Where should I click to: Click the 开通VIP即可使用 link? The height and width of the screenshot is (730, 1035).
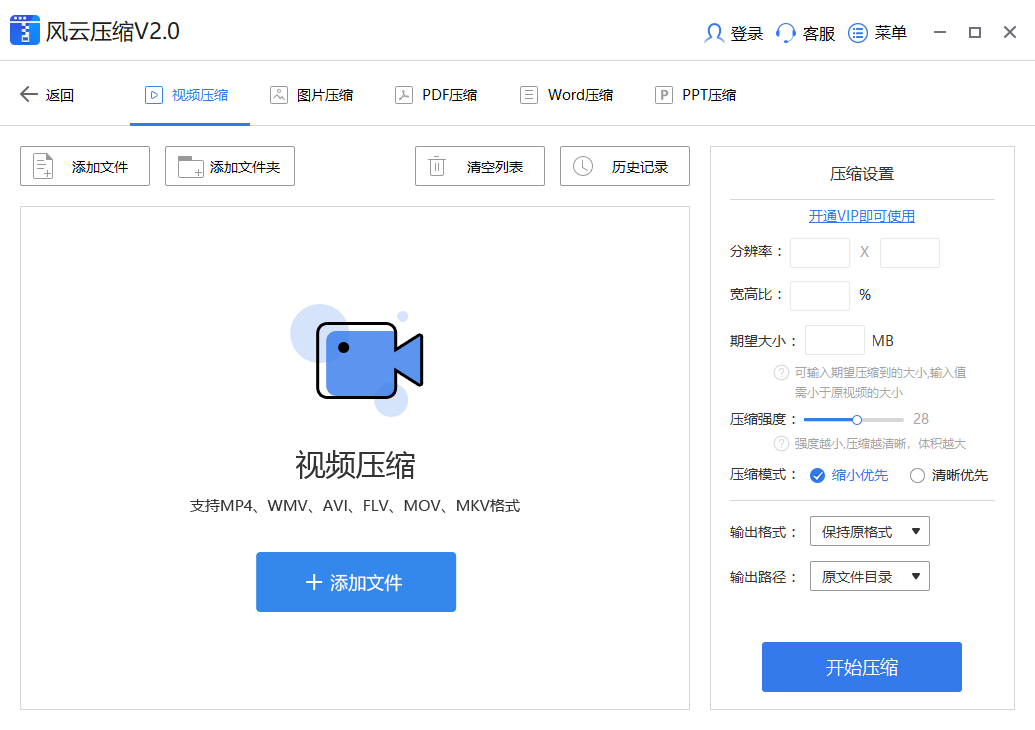coord(861,216)
